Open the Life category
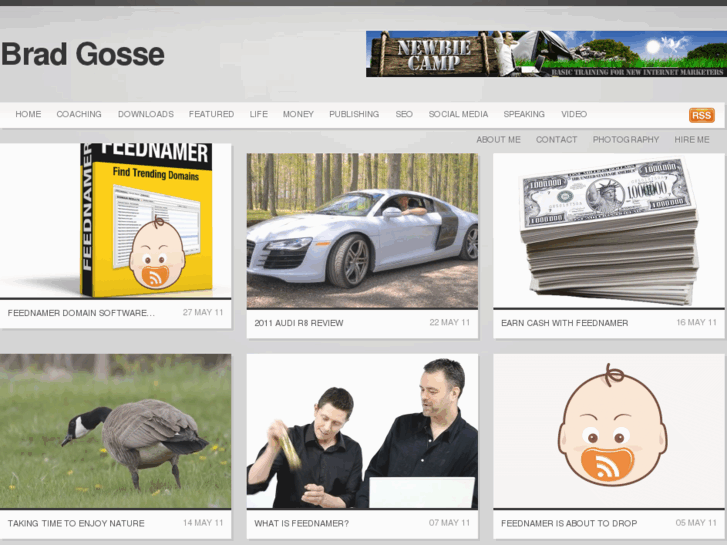 point(259,114)
